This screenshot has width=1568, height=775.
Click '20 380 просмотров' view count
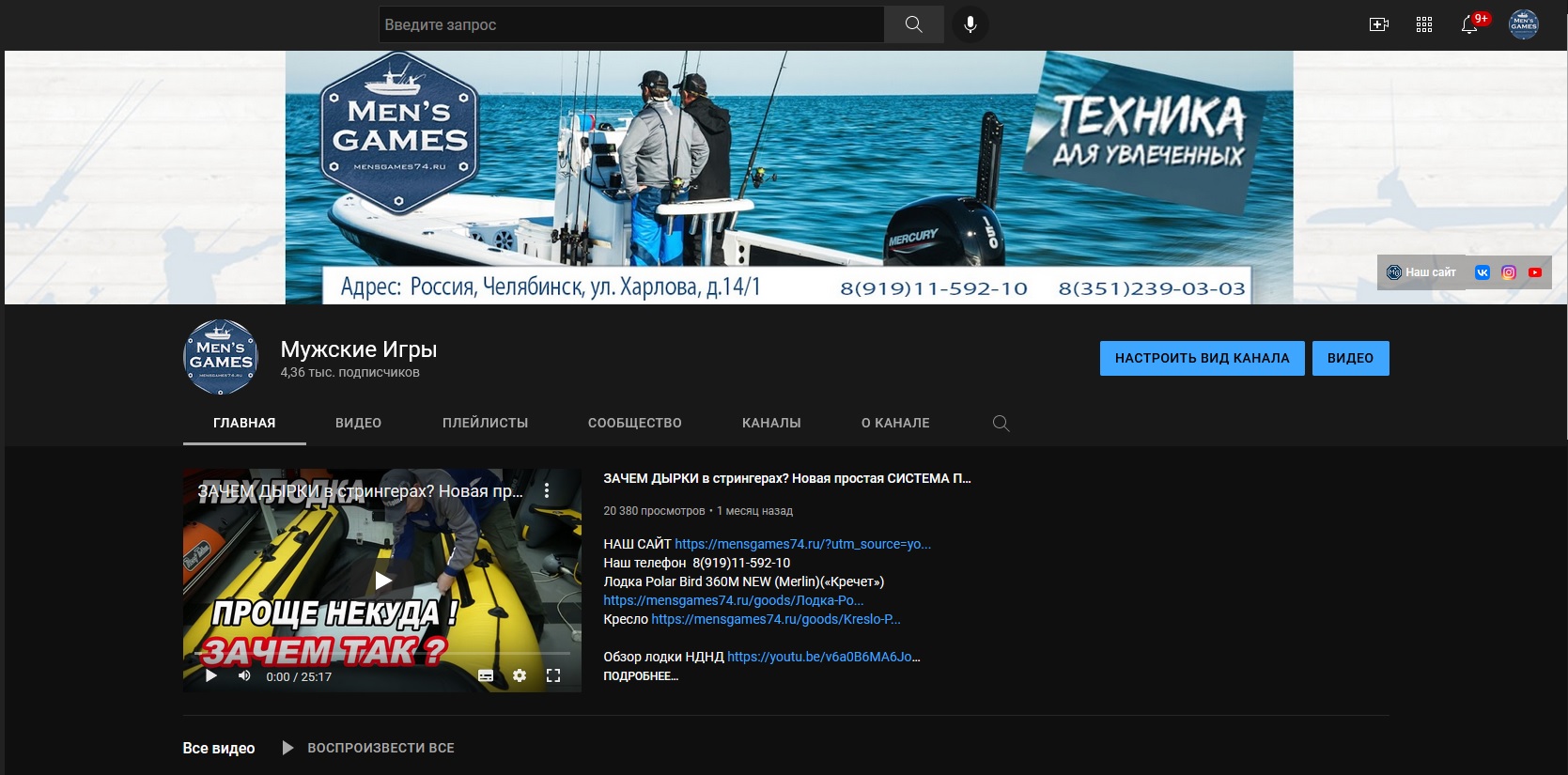(x=654, y=511)
